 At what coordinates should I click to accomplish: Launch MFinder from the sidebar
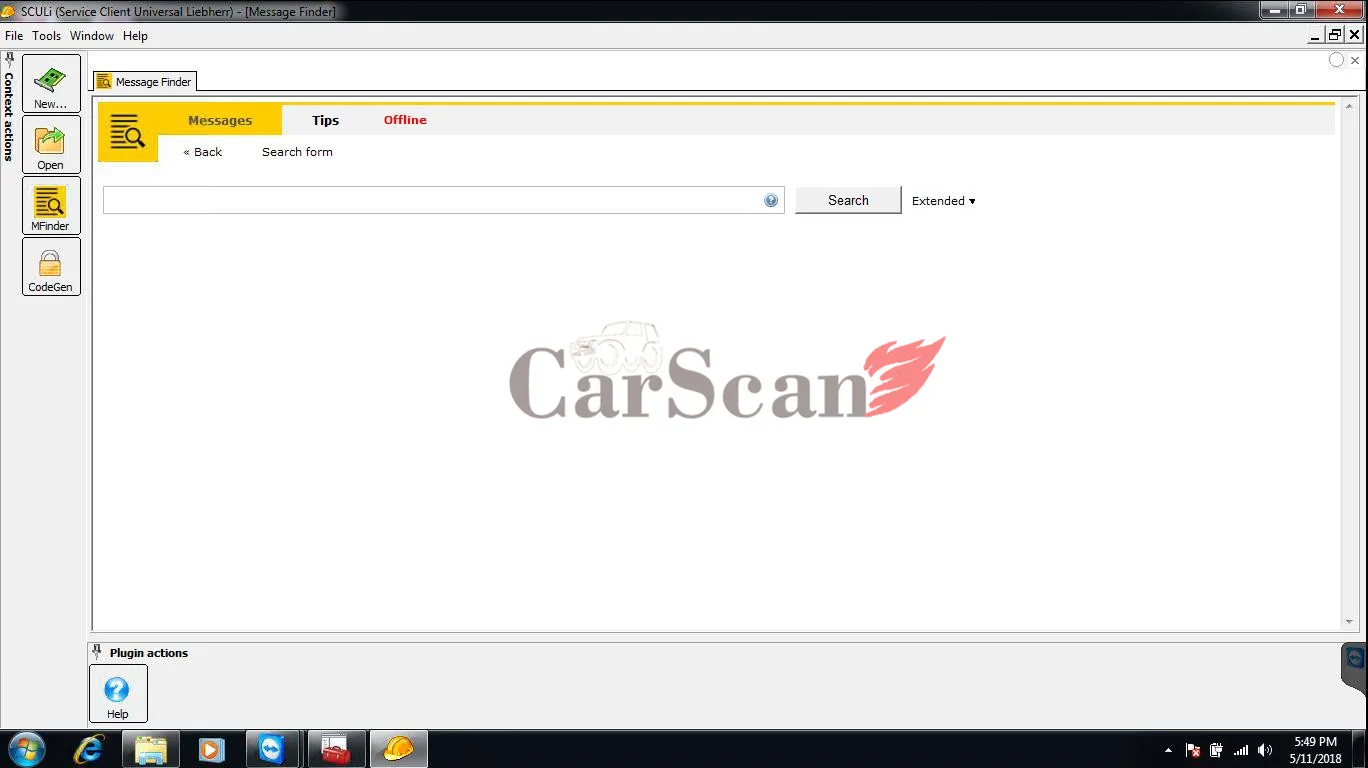tap(51, 206)
